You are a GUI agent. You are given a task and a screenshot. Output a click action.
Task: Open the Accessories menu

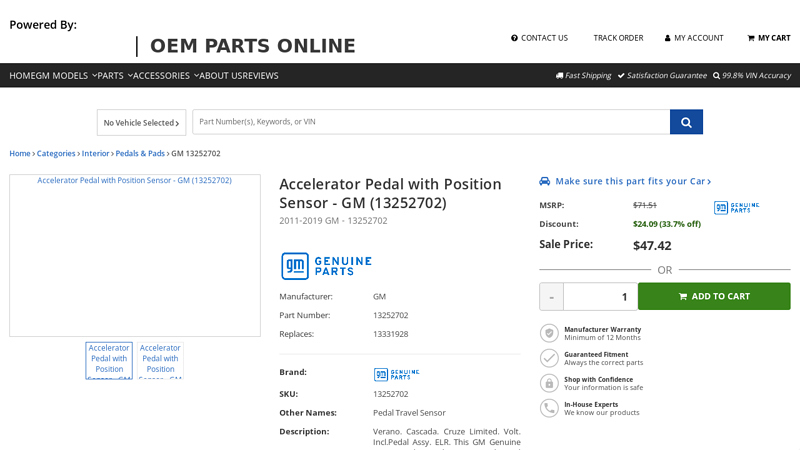(x=165, y=76)
